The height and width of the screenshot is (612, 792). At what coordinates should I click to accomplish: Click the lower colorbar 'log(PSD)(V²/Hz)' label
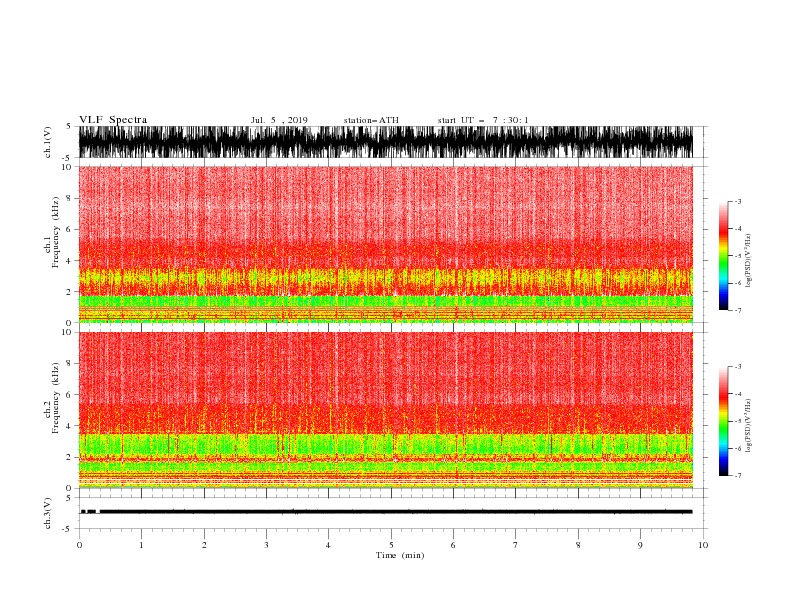click(x=749, y=426)
